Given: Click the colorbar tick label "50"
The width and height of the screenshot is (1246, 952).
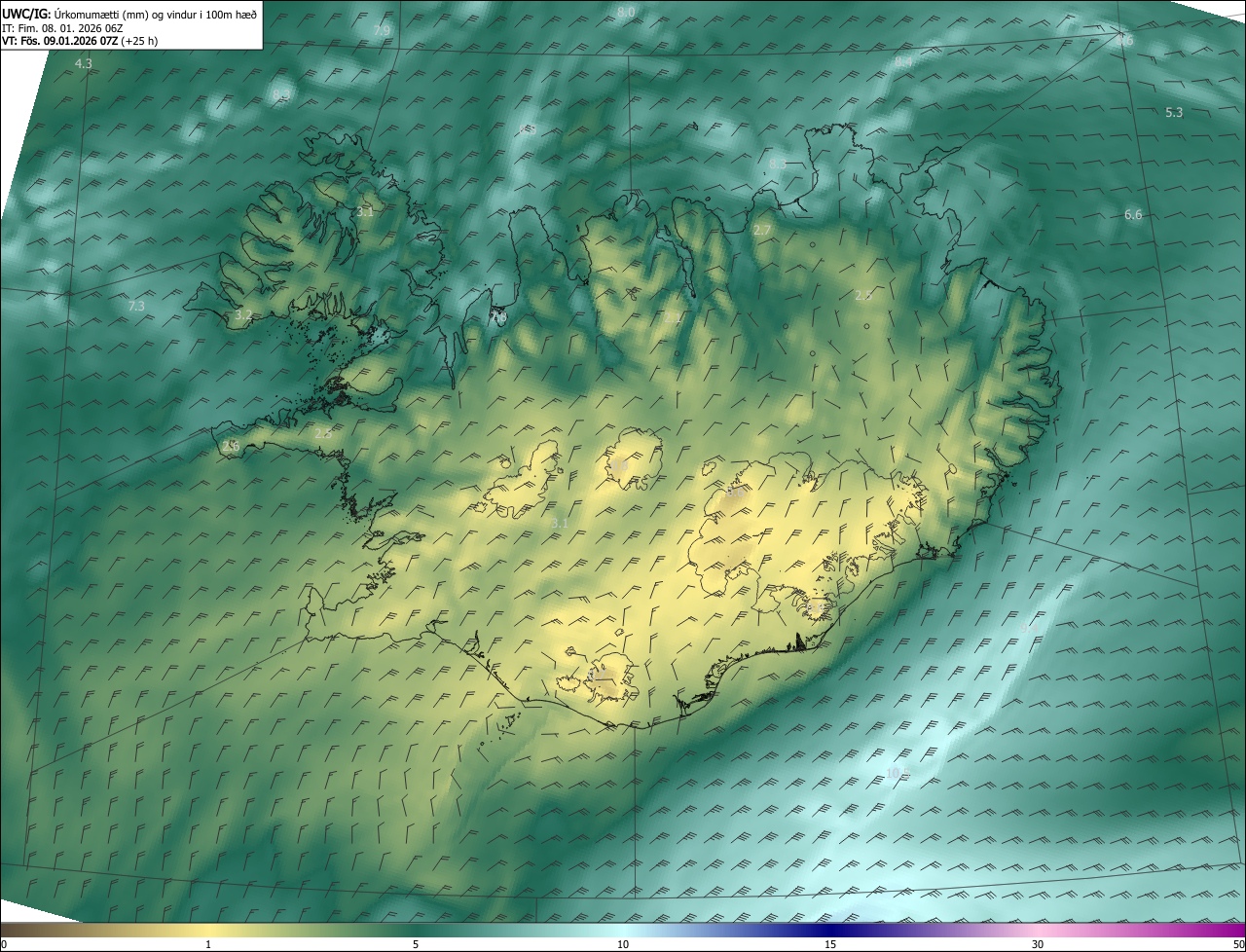Looking at the screenshot, I should [1238, 944].
